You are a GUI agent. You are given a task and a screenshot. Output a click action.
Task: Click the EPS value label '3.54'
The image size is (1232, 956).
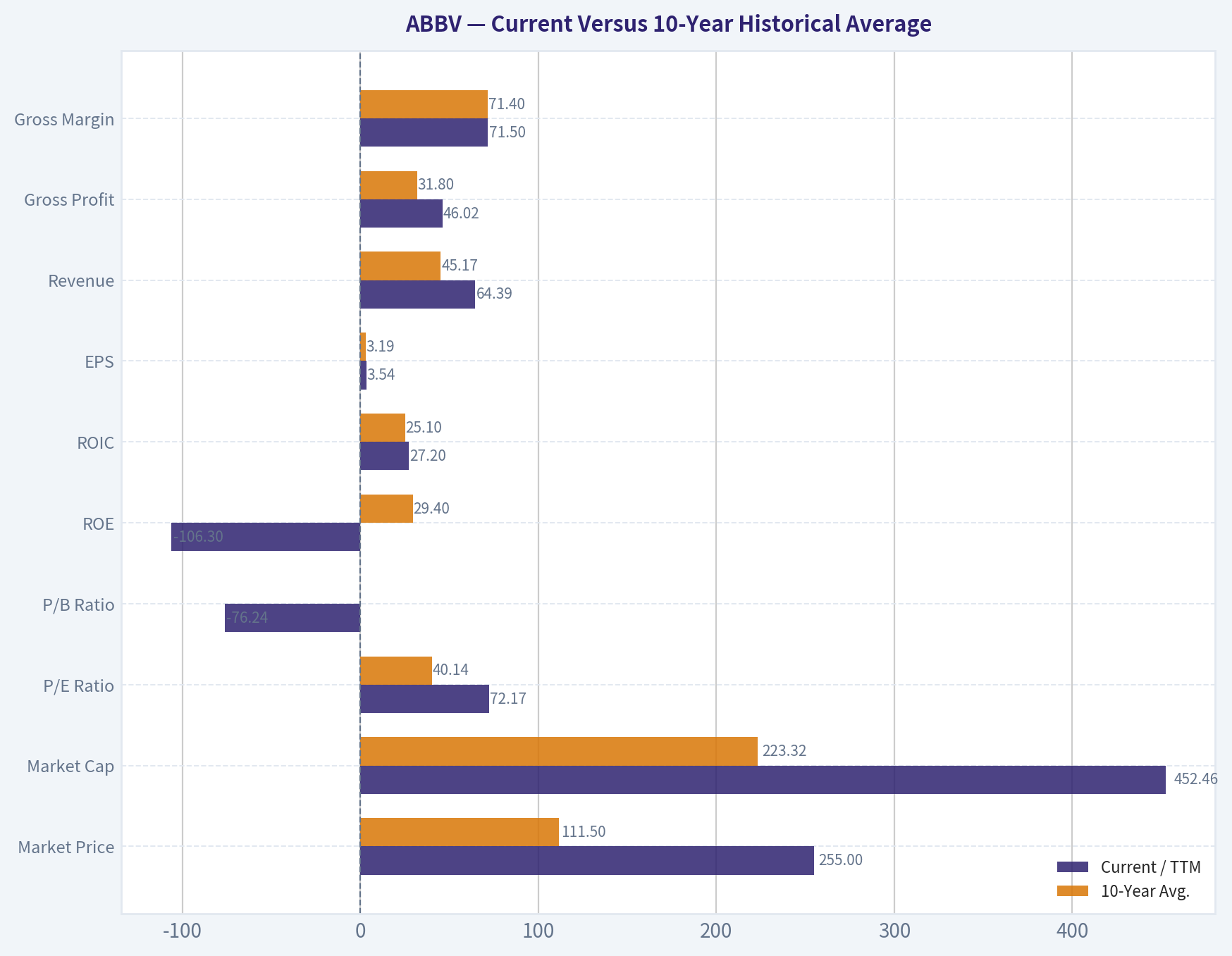tap(381, 375)
